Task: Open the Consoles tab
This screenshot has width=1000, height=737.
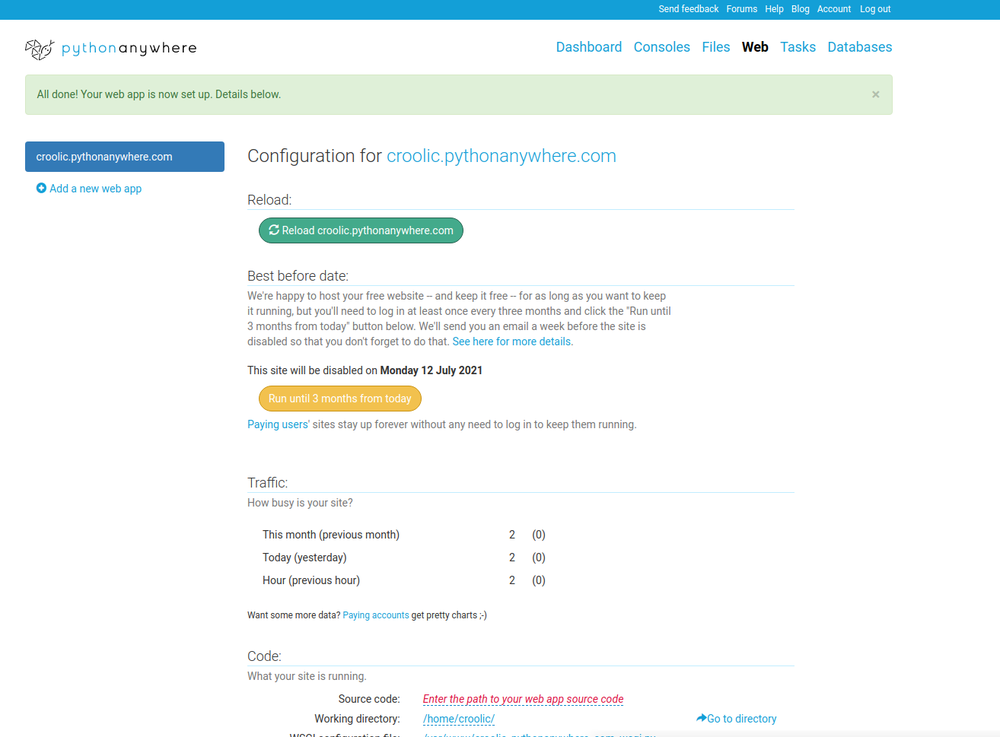Action: click(661, 47)
